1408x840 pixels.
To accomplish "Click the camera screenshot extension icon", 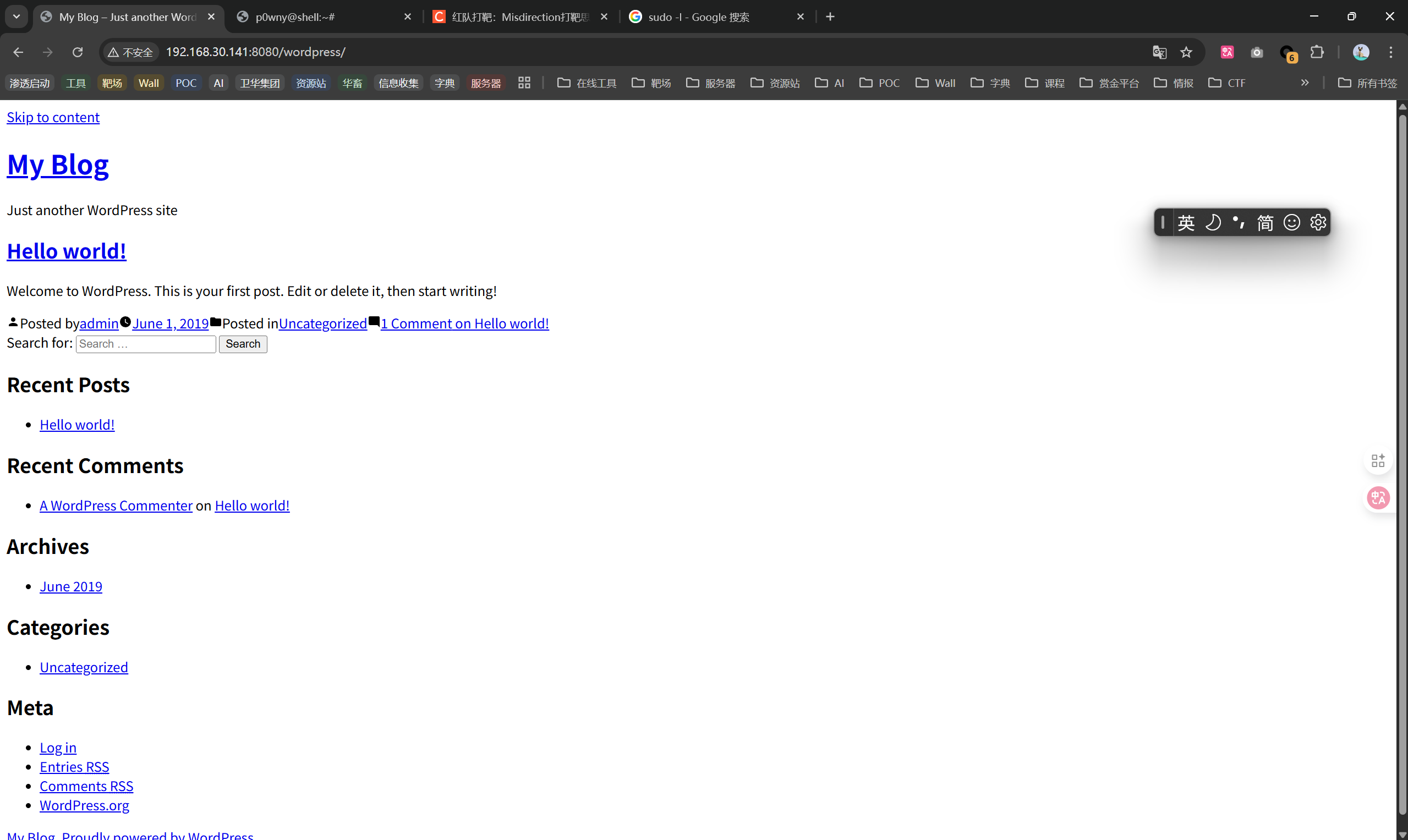I will (x=1257, y=52).
